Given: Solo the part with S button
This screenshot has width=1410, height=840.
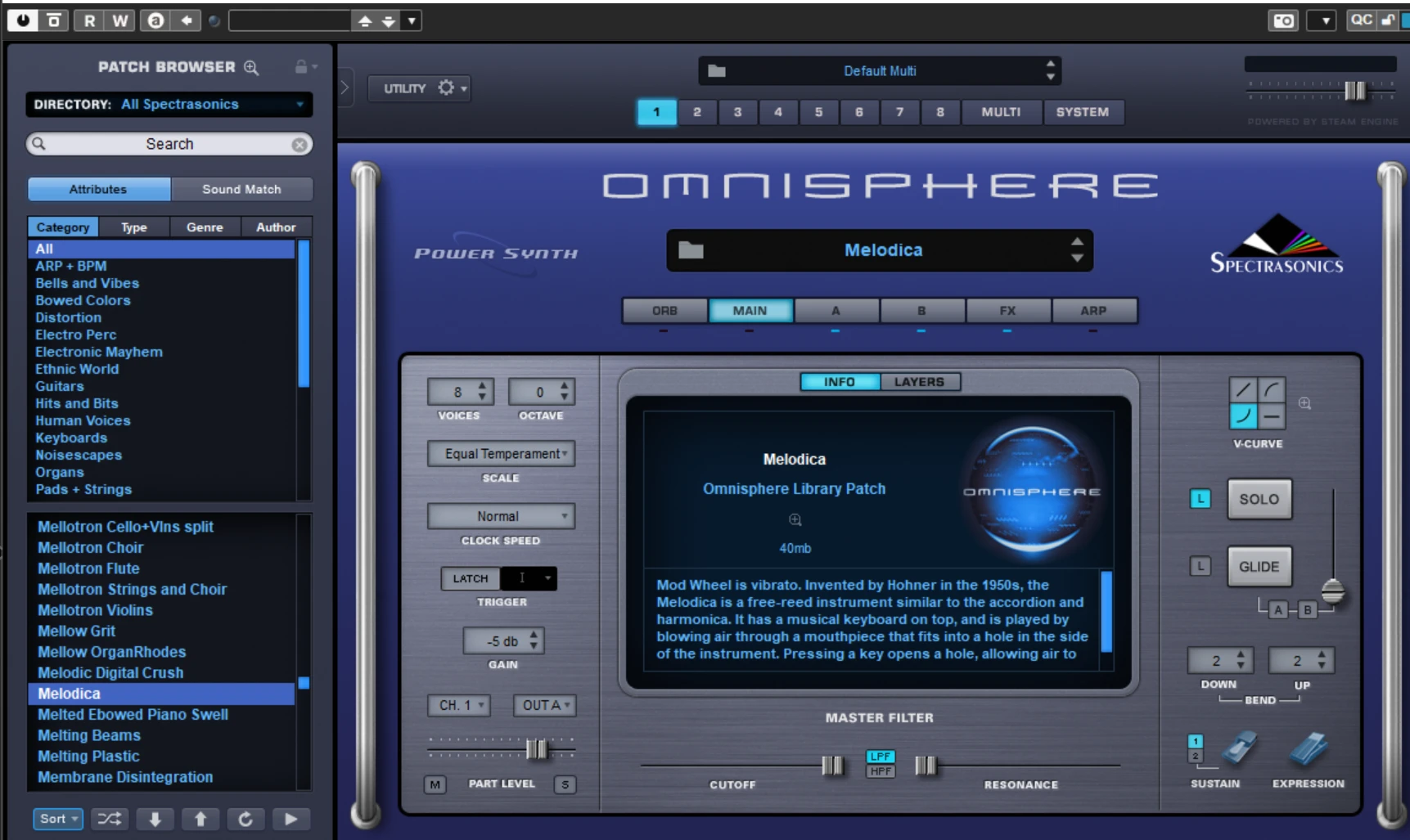Looking at the screenshot, I should (565, 784).
